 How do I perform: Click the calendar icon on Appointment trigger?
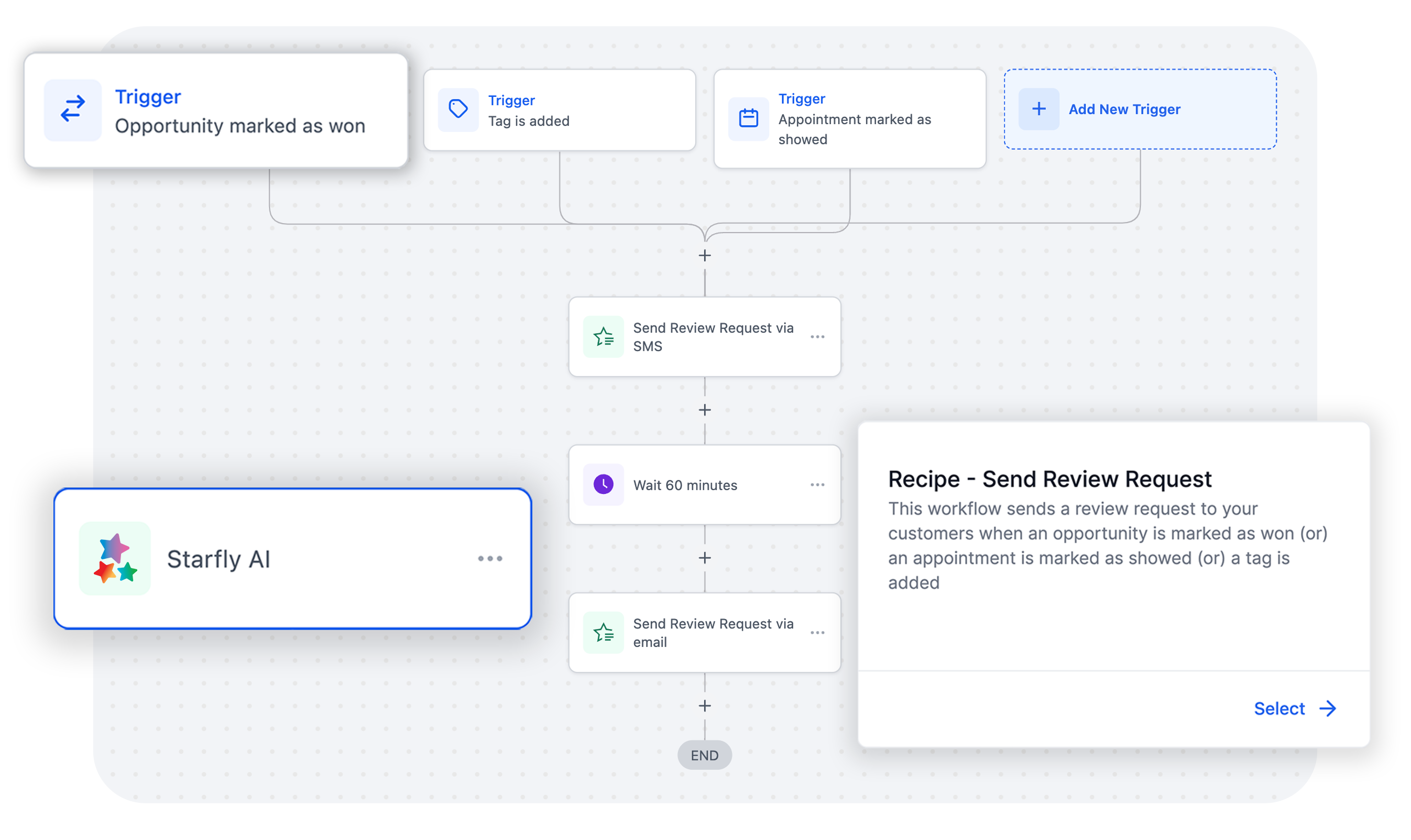click(749, 118)
